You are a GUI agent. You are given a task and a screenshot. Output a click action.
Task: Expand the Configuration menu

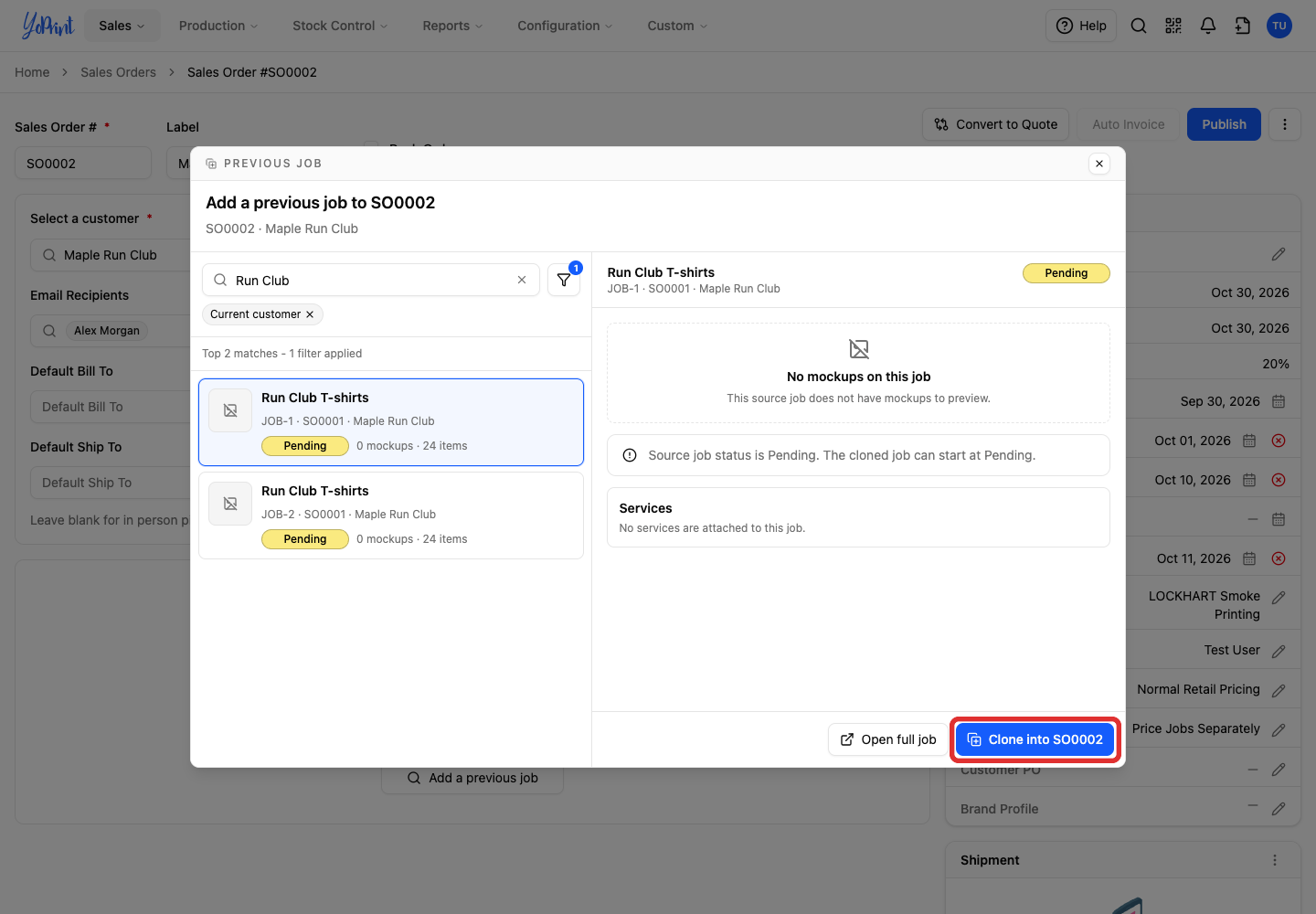click(x=565, y=26)
